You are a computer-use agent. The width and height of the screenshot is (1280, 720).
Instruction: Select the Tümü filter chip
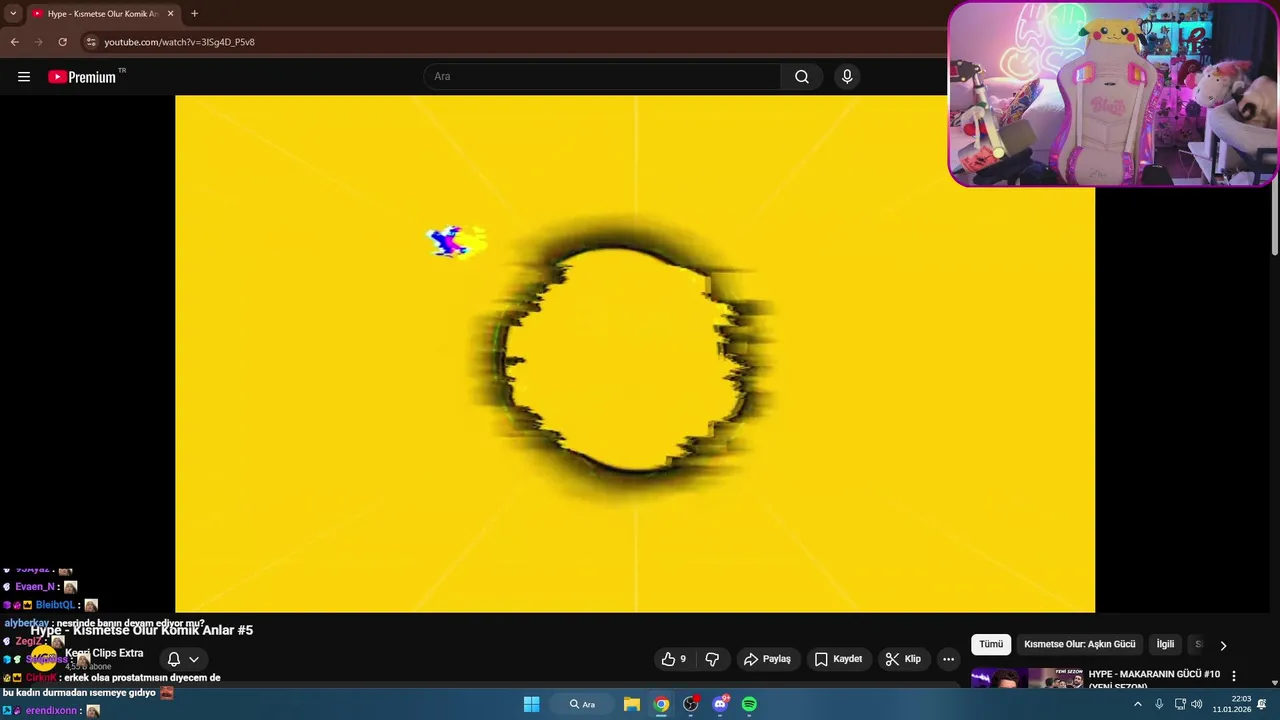point(991,644)
